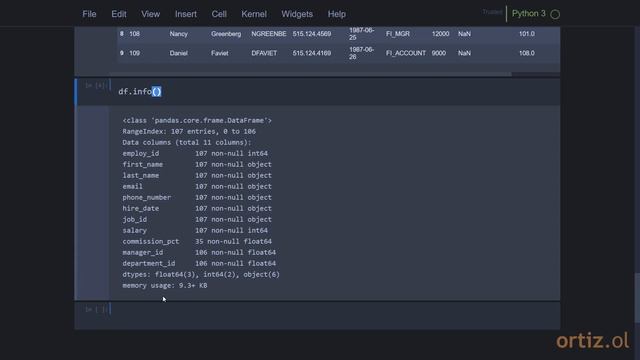This screenshot has height=360, width=640.
Task: Click the notebook vertical scrollbar thumb
Action: [637, 297]
